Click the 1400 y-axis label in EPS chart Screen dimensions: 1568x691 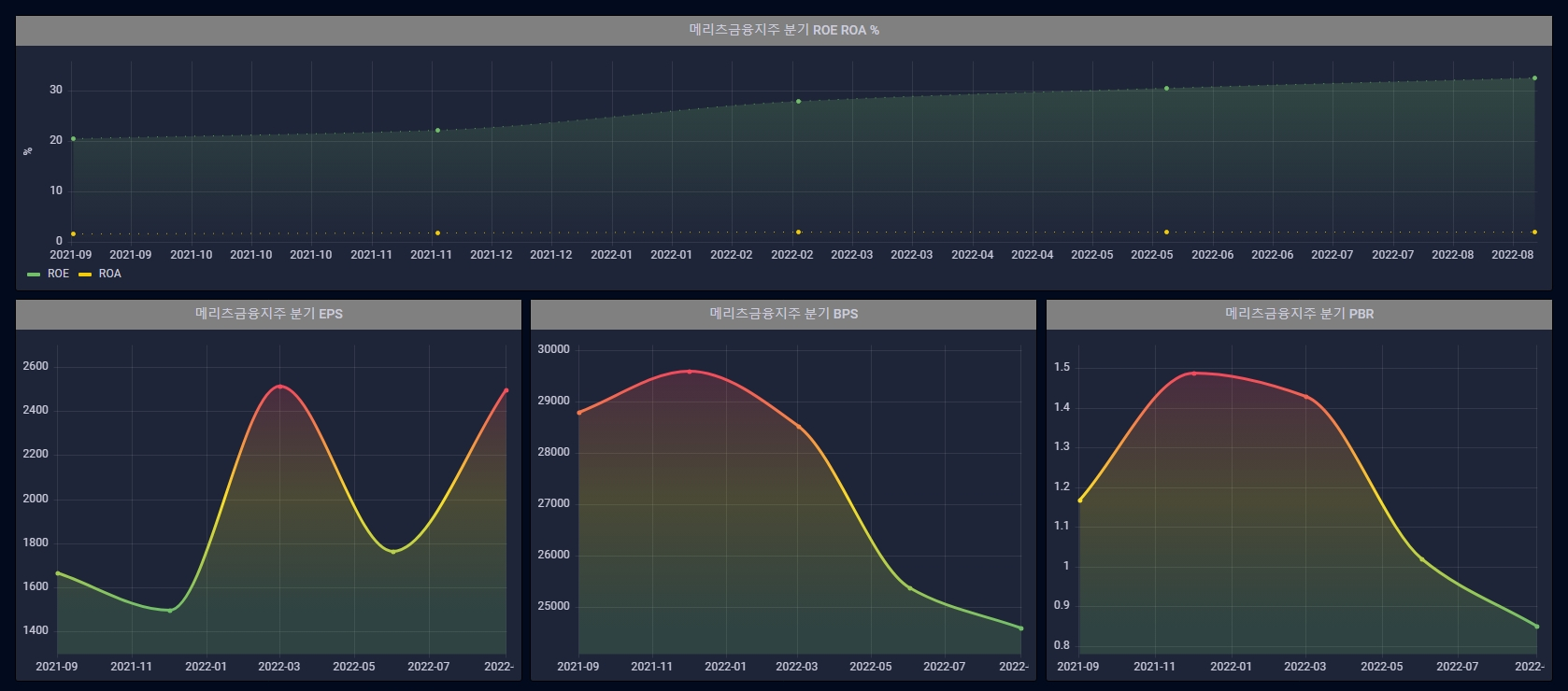pos(36,630)
